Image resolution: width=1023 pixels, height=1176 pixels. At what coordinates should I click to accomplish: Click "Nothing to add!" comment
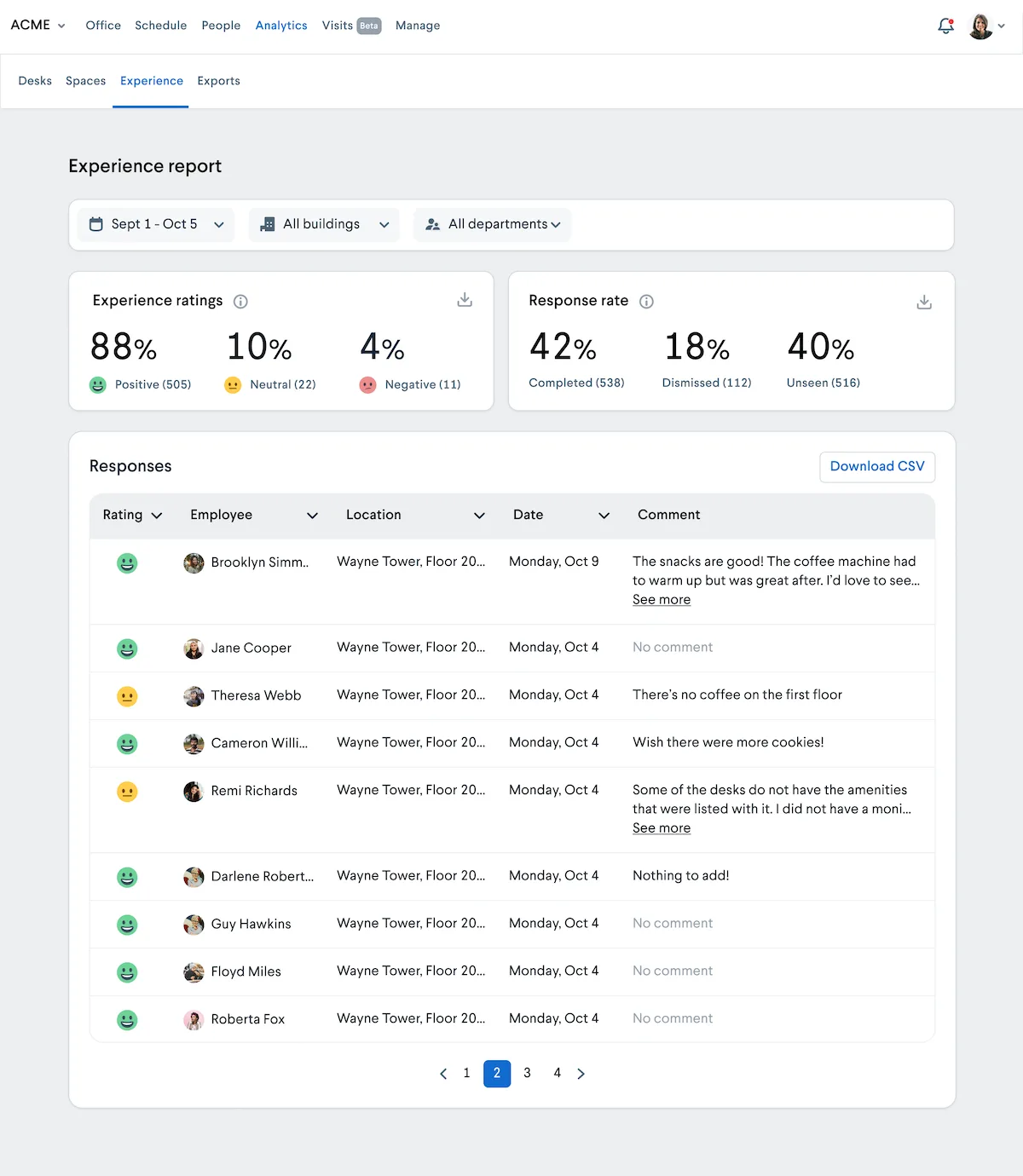pos(681,875)
